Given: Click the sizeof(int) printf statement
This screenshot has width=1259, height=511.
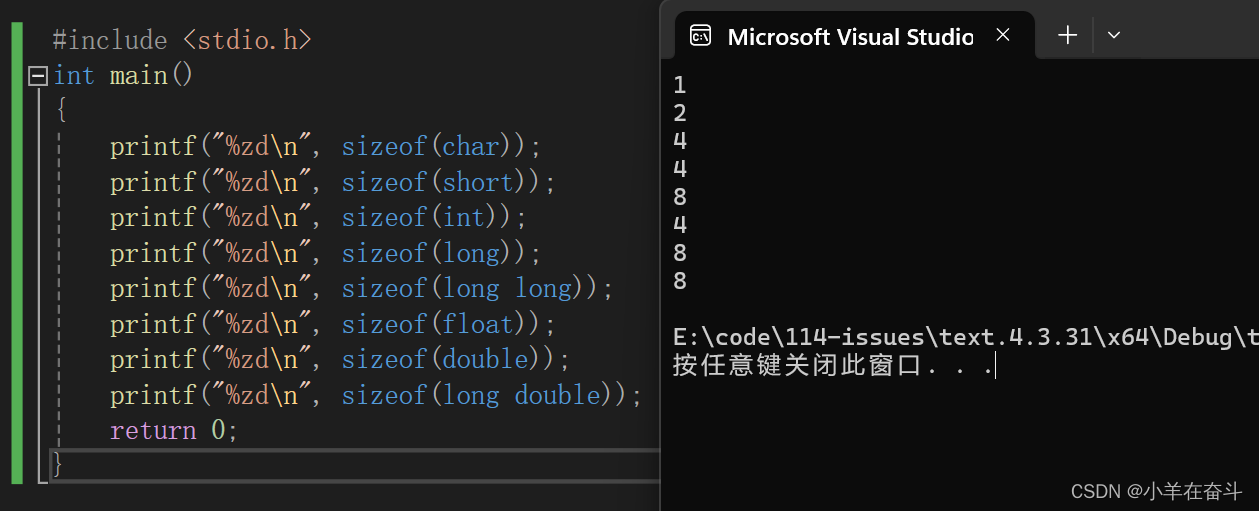Looking at the screenshot, I should tap(318, 218).
